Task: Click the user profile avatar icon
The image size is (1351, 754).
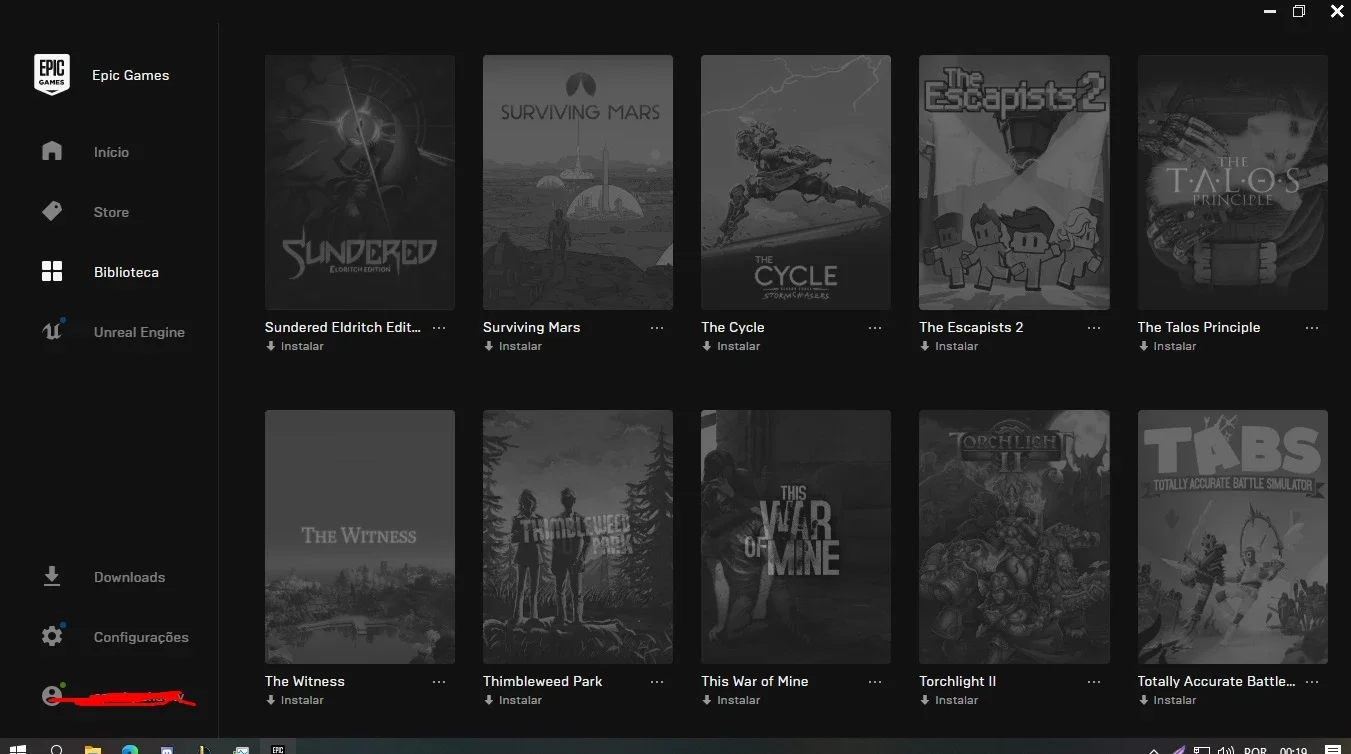Action: [52, 696]
